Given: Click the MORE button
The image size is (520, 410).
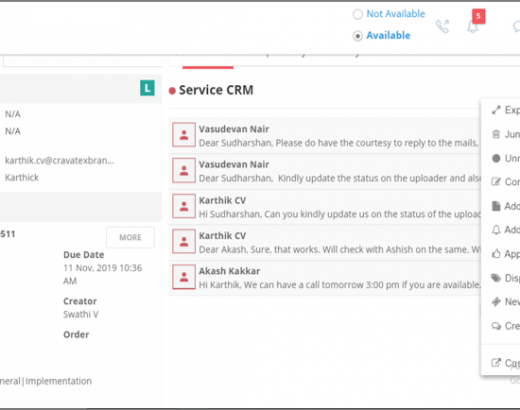Looking at the screenshot, I should (130, 237).
